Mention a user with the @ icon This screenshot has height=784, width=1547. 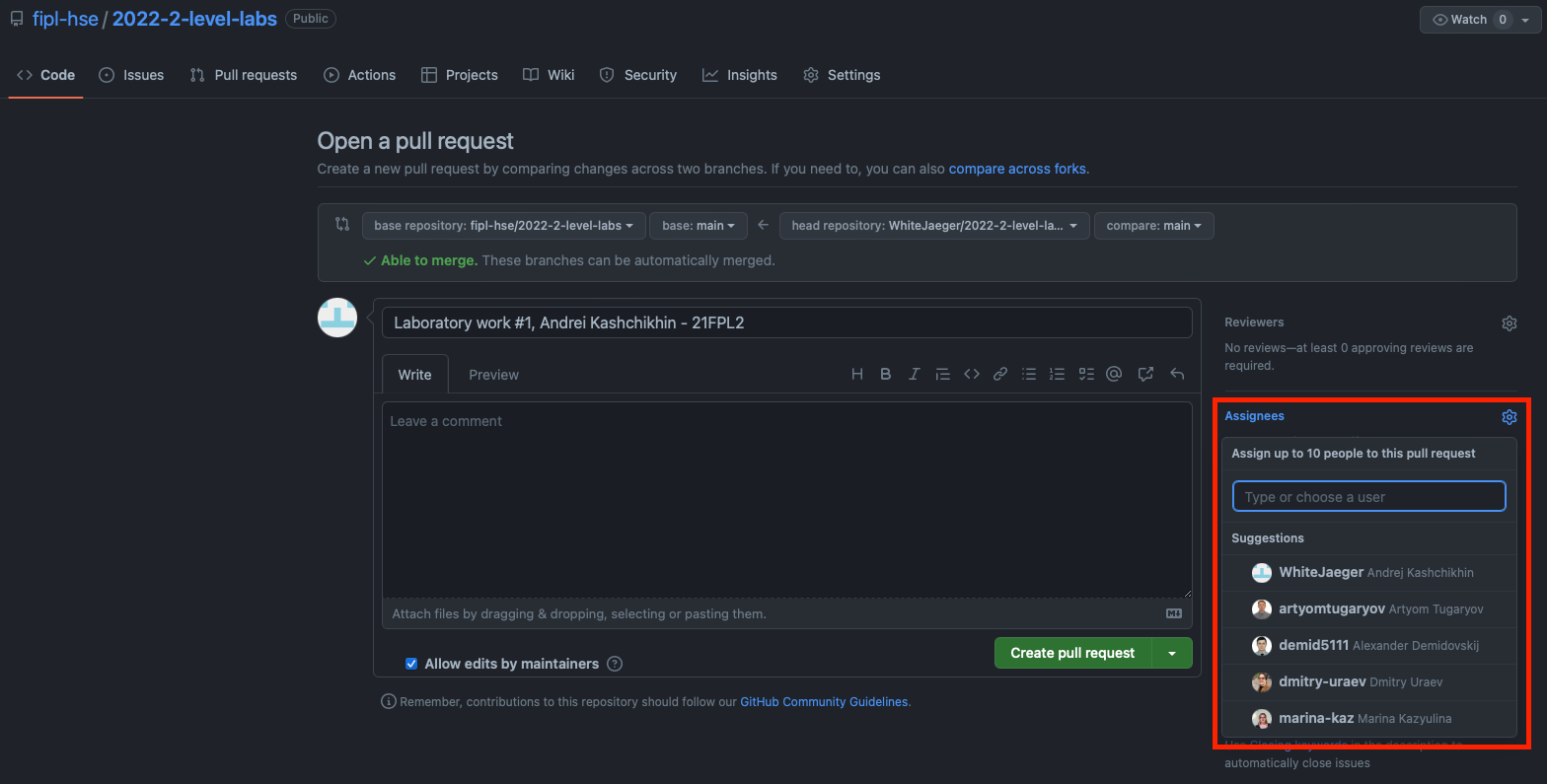coord(1115,374)
